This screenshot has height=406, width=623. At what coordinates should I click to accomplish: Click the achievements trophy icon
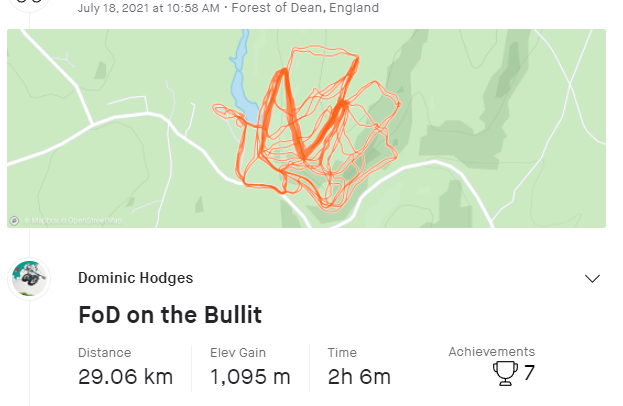click(505, 373)
